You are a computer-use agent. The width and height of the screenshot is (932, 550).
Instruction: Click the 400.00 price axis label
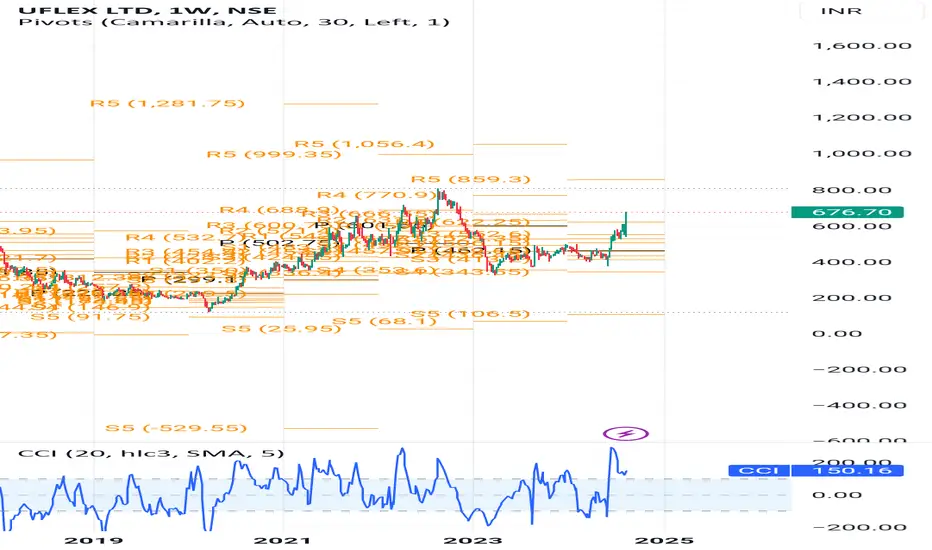pos(852,262)
